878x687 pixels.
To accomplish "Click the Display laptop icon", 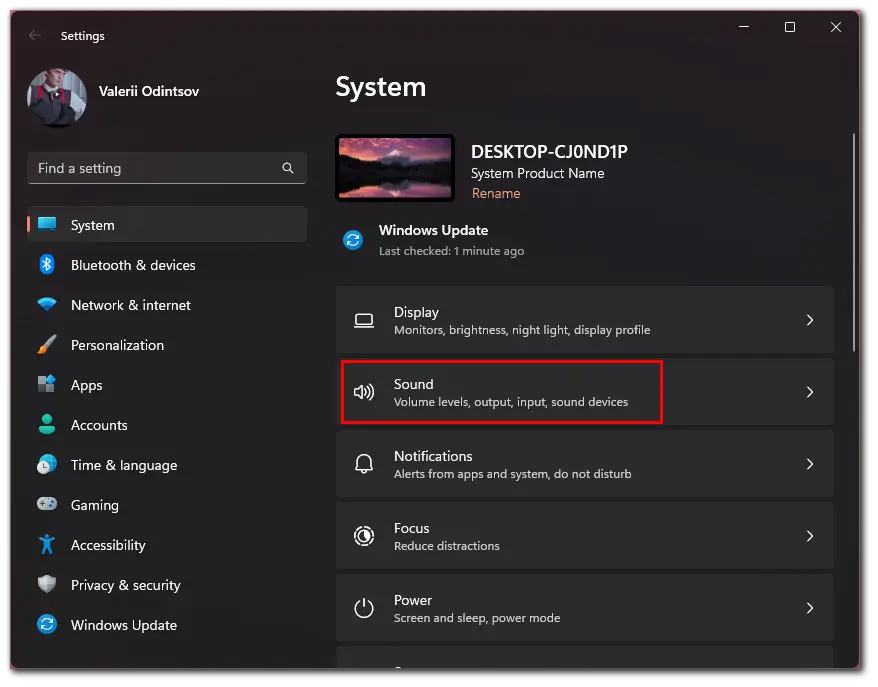I will pos(364,320).
